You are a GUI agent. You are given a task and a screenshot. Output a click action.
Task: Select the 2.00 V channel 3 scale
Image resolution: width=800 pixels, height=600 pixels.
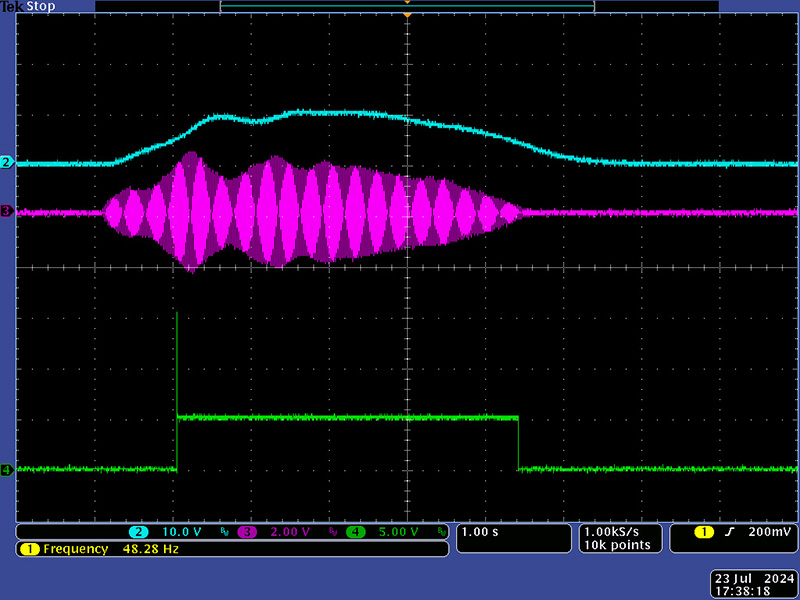(x=290, y=532)
